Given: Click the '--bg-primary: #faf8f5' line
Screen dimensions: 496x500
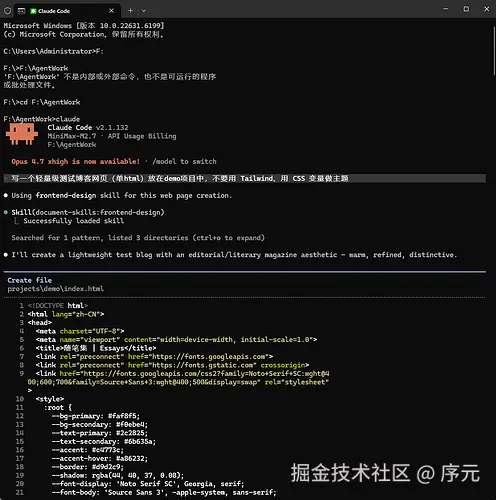Looking at the screenshot, I should [x=96, y=416].
